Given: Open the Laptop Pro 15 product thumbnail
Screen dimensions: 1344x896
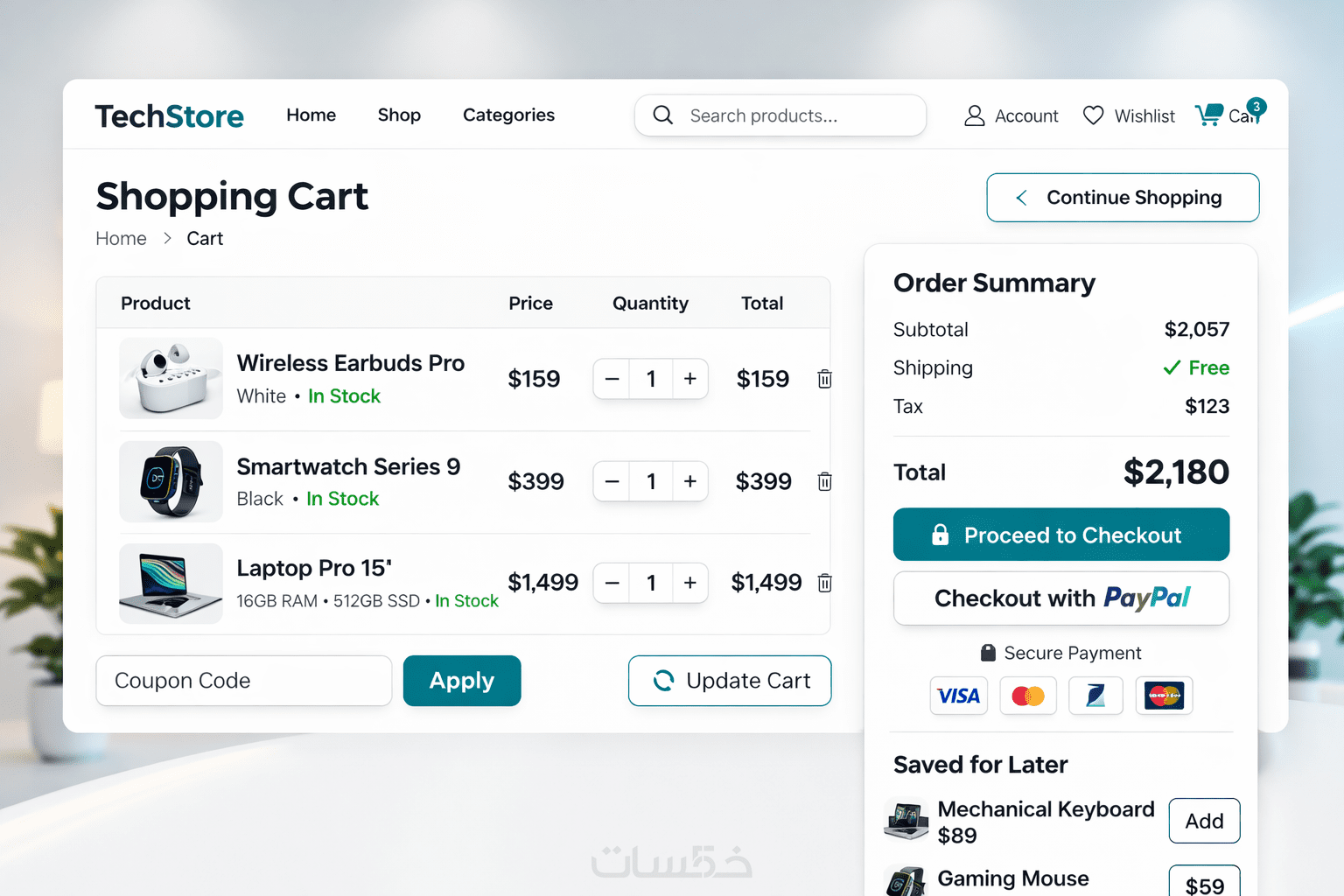Looking at the screenshot, I should (x=171, y=583).
